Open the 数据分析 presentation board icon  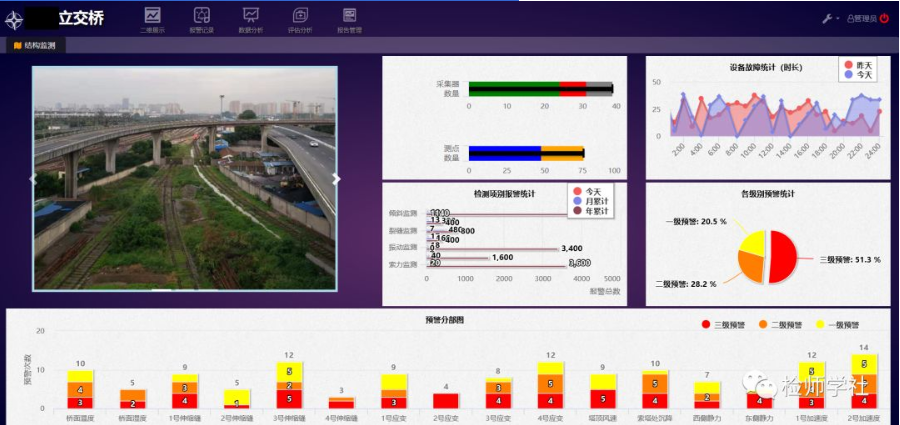pos(251,16)
